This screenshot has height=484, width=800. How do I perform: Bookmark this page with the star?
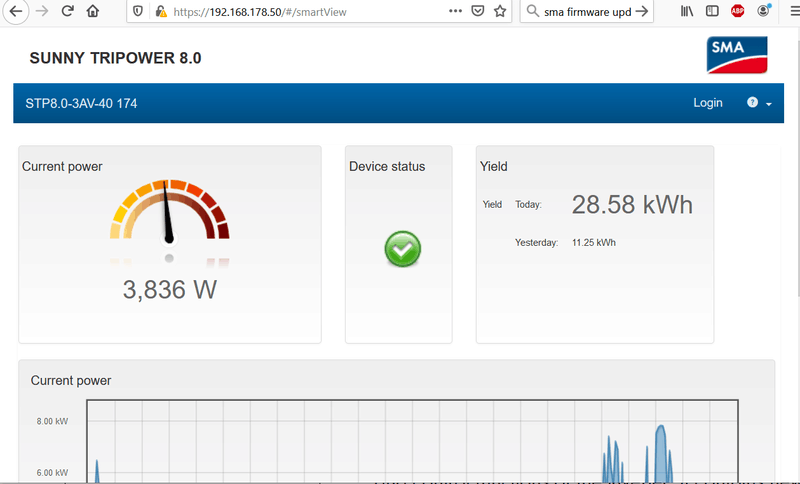click(500, 11)
